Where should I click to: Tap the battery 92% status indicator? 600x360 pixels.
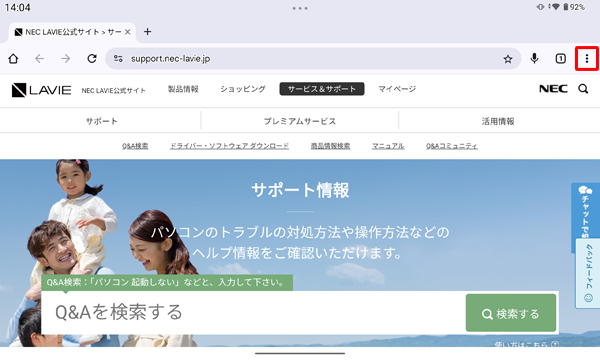click(x=574, y=7)
